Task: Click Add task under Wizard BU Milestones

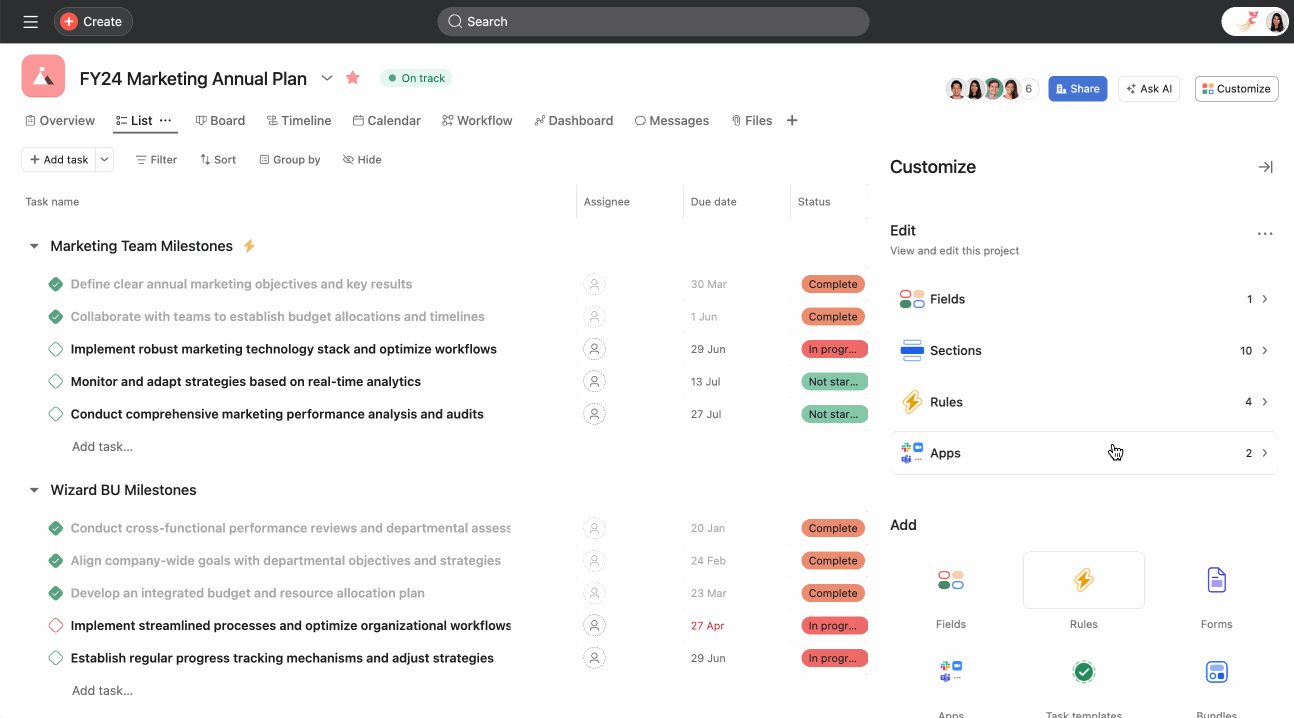Action: pos(102,691)
